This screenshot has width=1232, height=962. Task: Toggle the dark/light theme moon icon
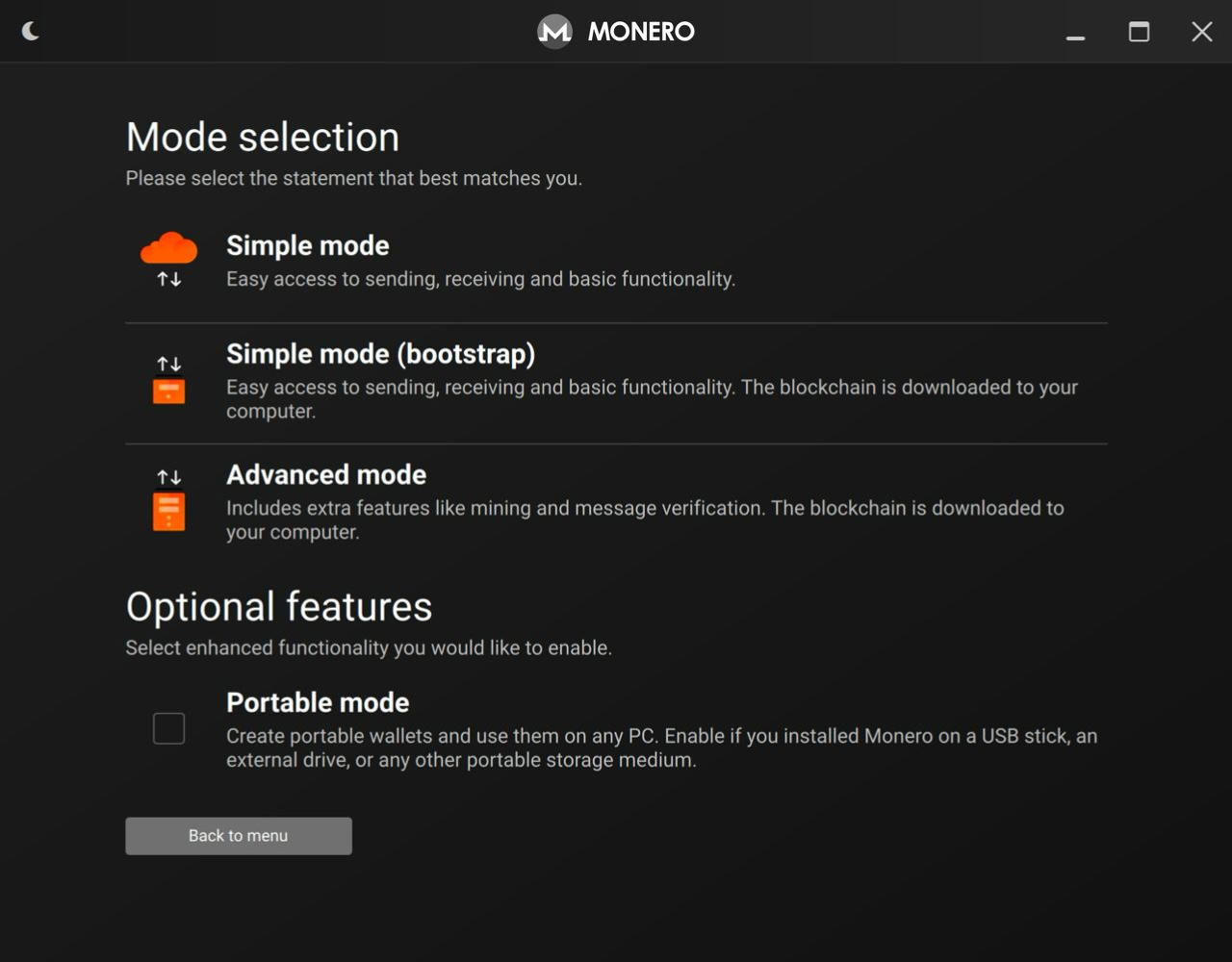point(31,32)
